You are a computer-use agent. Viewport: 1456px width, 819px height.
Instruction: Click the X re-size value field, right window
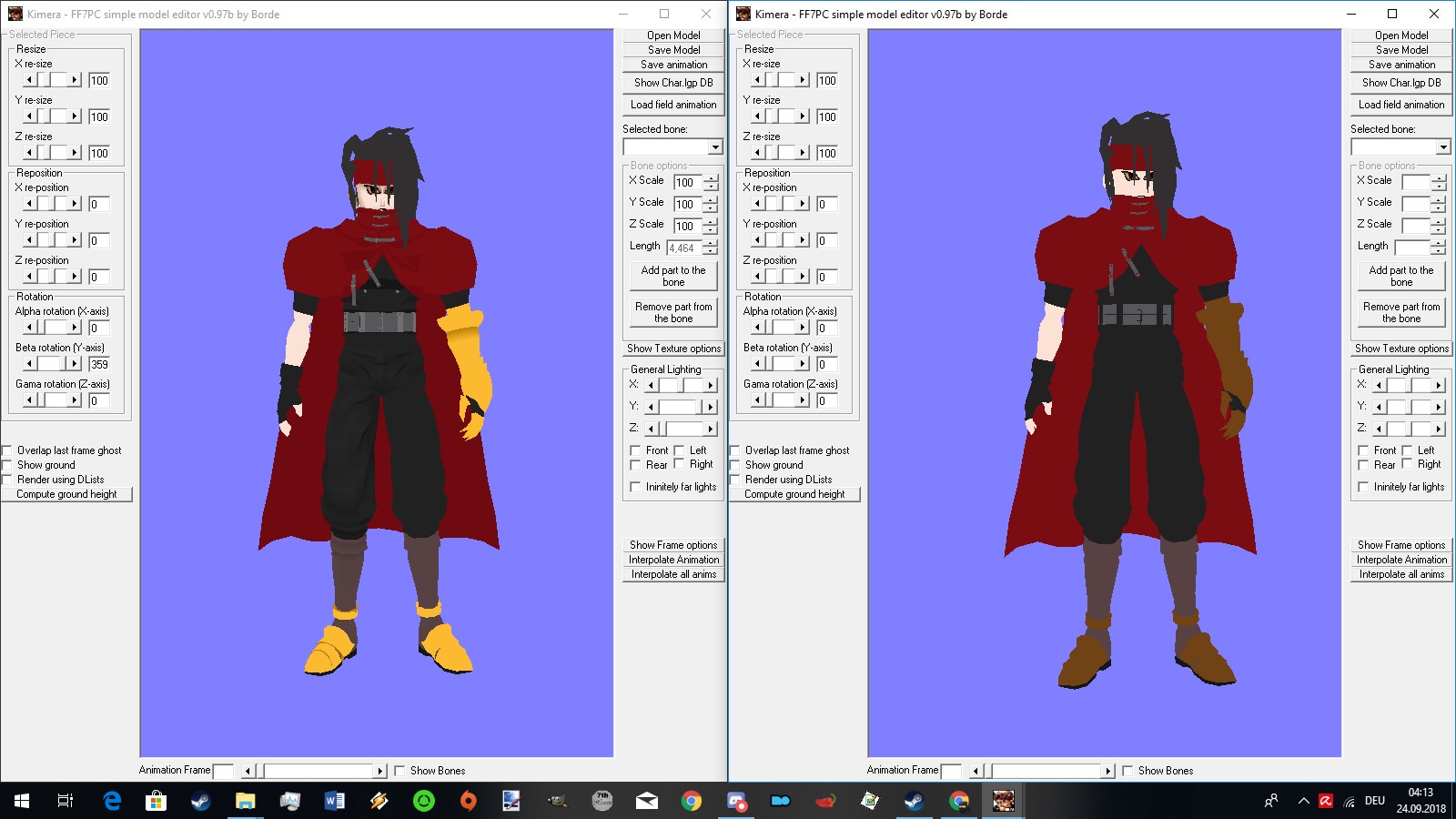coord(827,80)
